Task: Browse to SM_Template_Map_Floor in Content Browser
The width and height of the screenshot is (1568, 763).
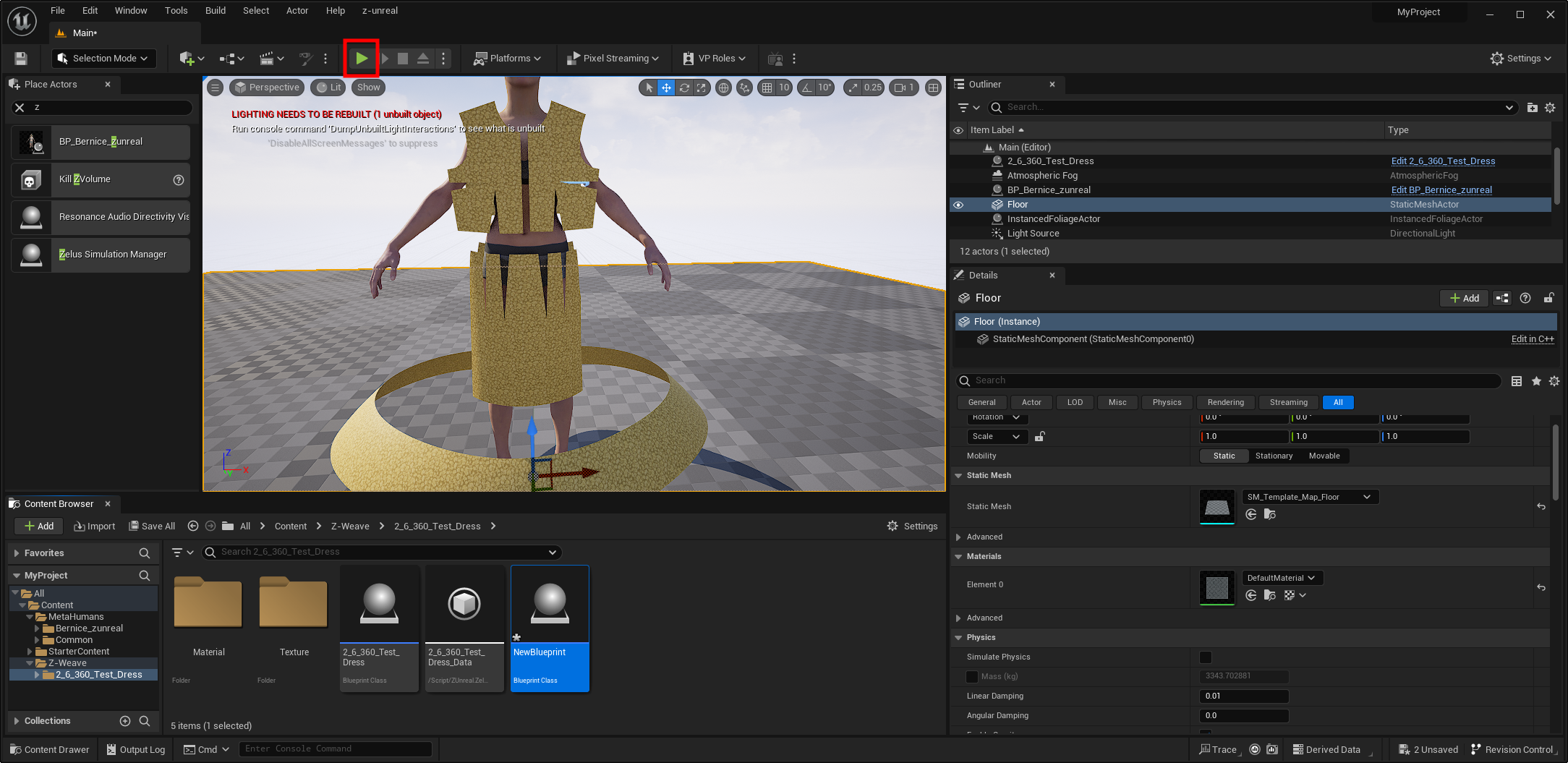Action: pyautogui.click(x=1269, y=514)
